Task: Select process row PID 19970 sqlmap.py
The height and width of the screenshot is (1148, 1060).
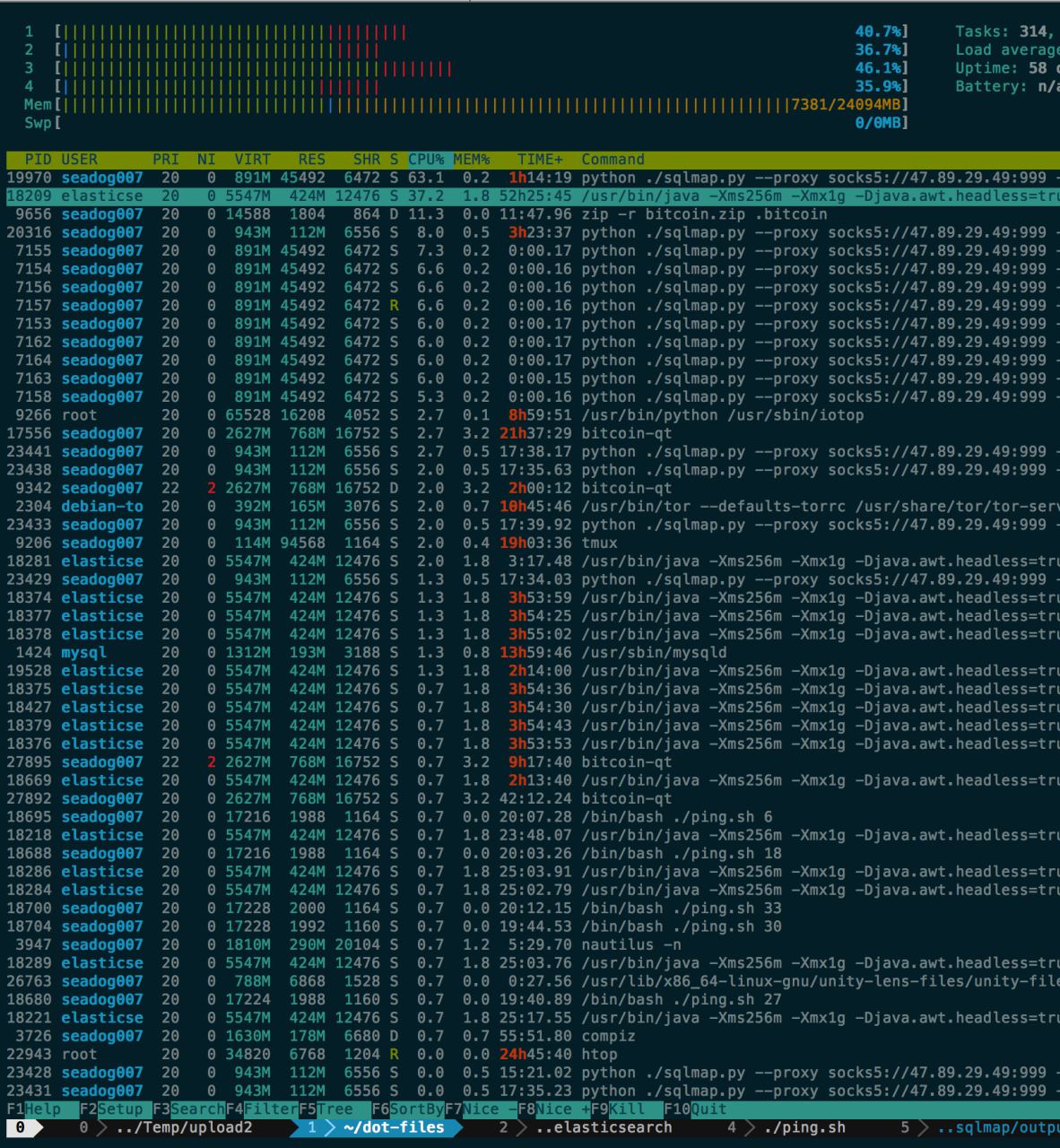Action: pyautogui.click(x=533, y=178)
